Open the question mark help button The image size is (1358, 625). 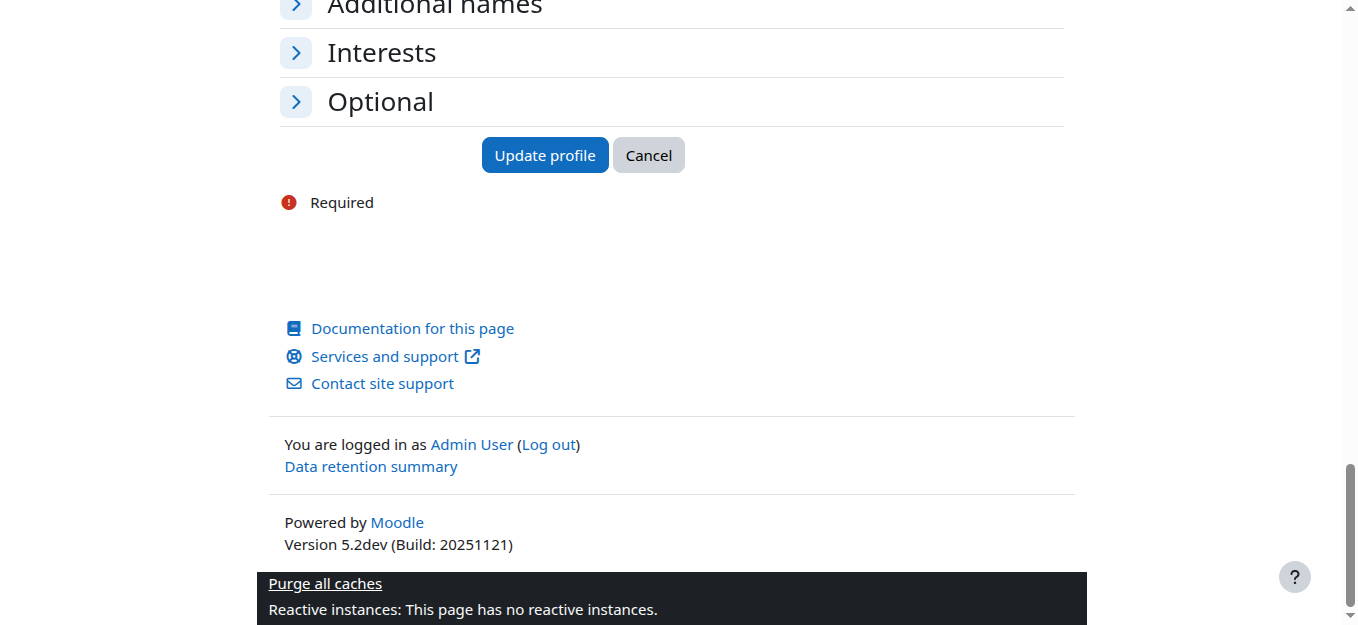click(1294, 577)
